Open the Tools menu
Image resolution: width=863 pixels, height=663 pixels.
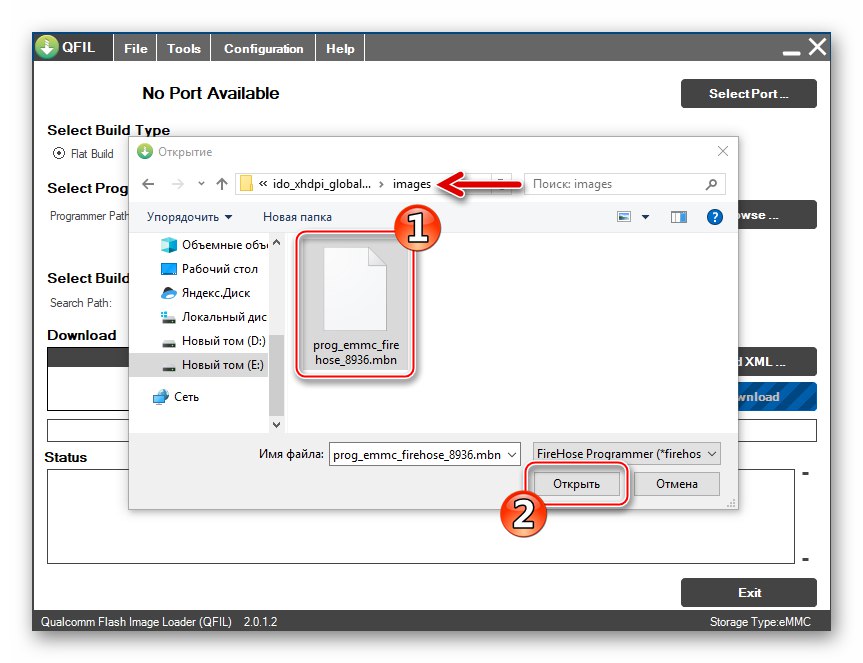184,48
